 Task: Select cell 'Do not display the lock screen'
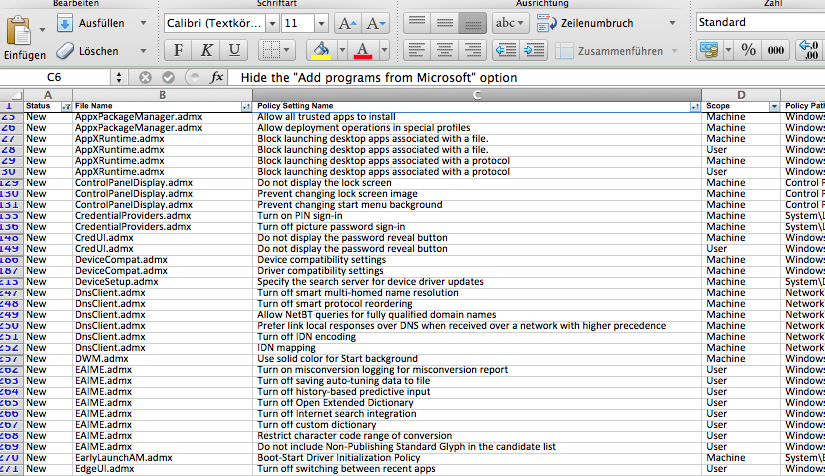tap(477, 183)
